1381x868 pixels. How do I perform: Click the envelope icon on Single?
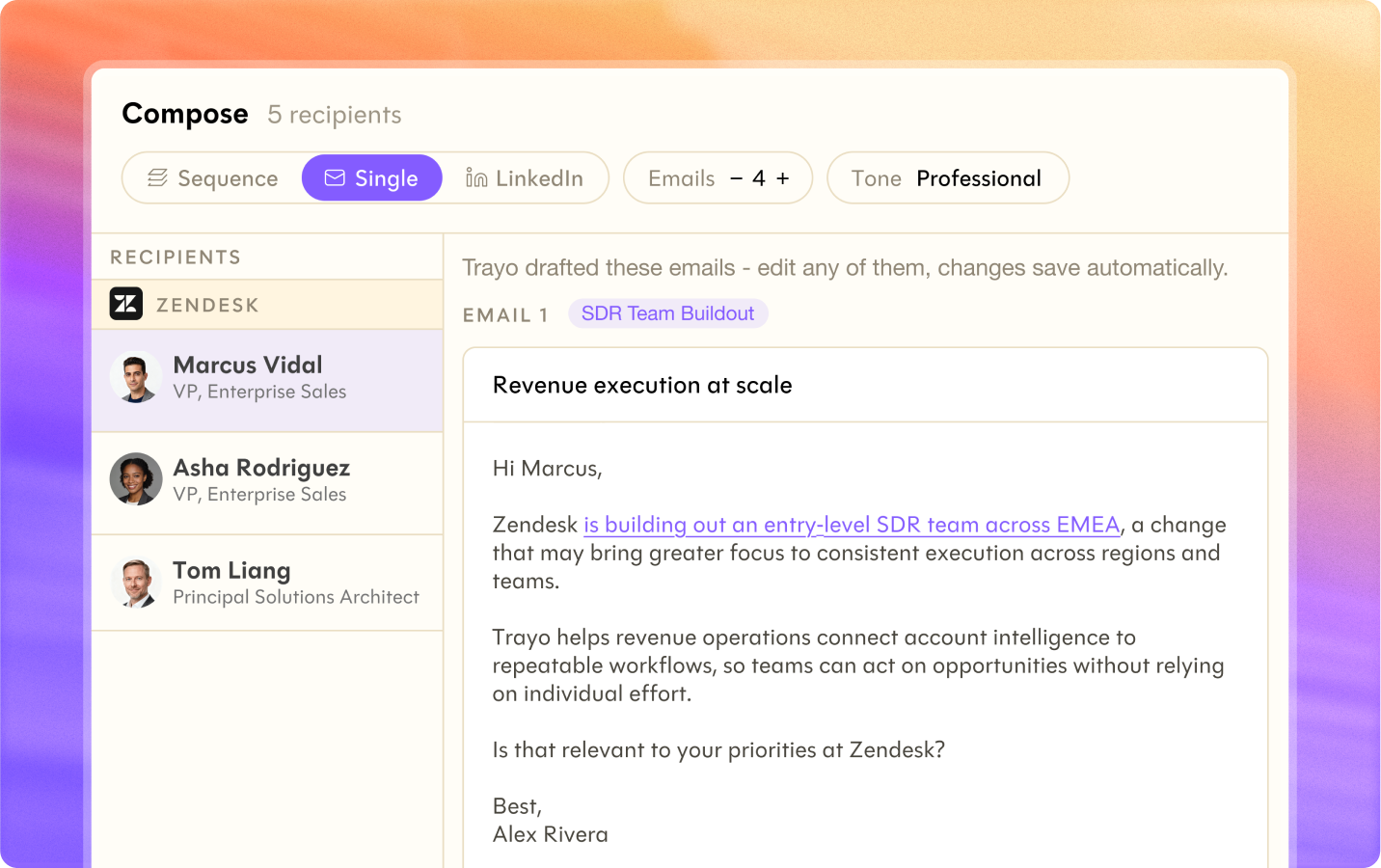click(x=335, y=178)
